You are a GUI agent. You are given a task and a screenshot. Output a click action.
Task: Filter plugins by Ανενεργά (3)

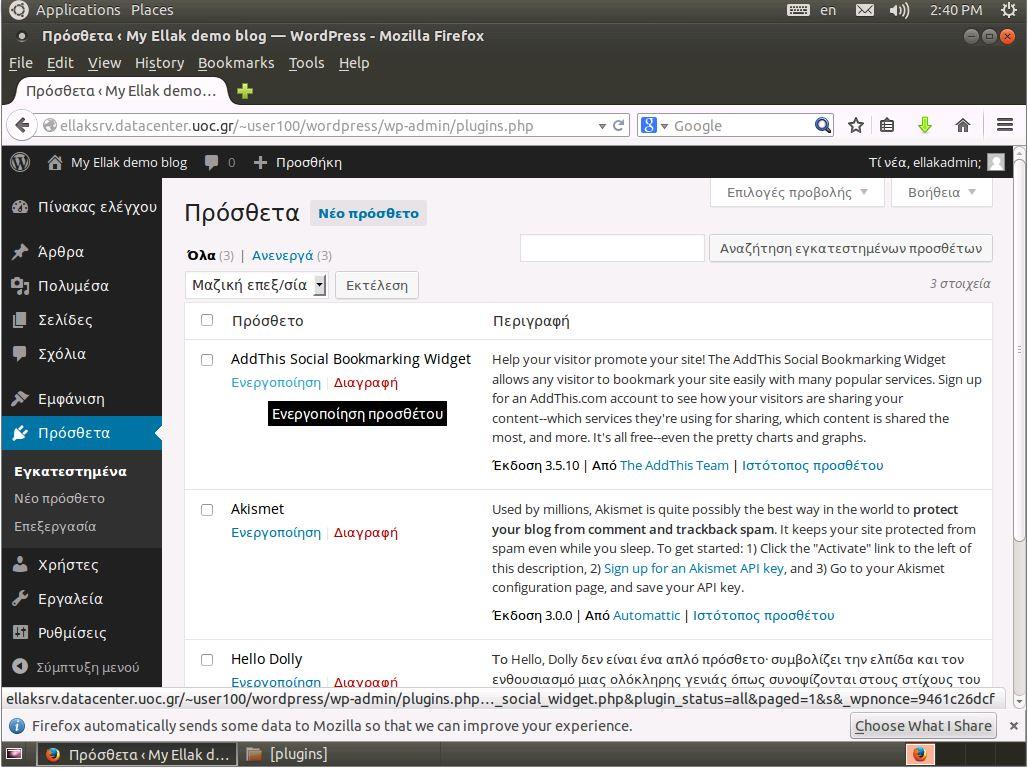(292, 256)
